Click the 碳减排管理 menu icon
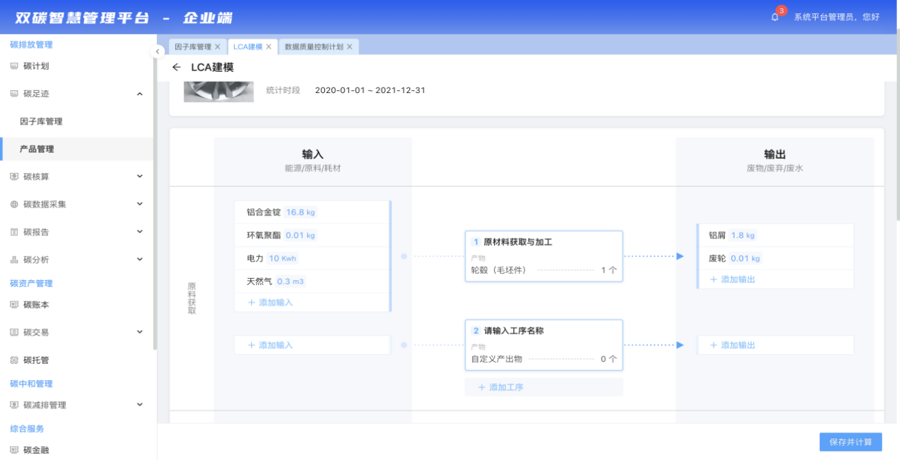 [14, 405]
